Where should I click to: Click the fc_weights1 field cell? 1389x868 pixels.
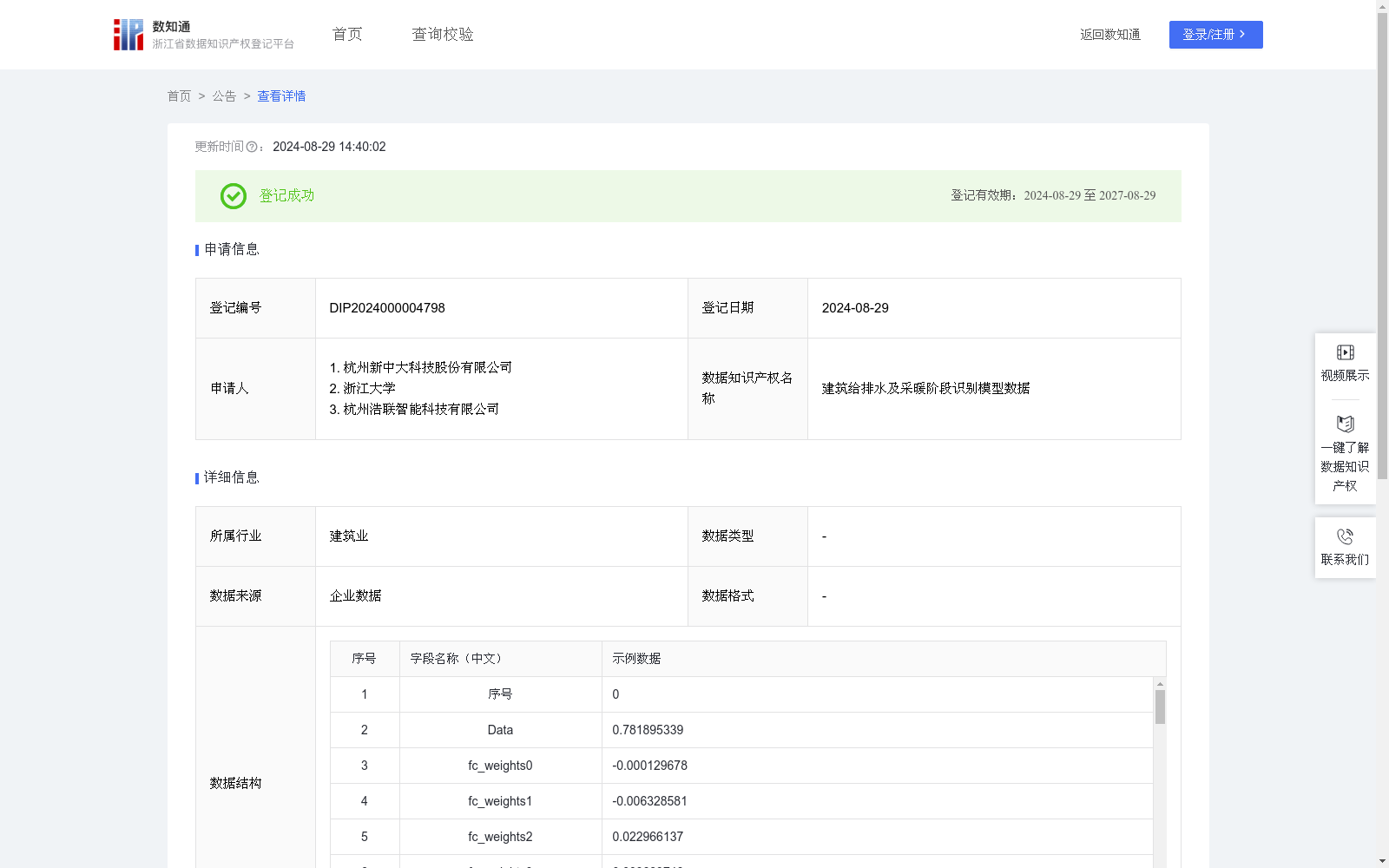point(500,801)
